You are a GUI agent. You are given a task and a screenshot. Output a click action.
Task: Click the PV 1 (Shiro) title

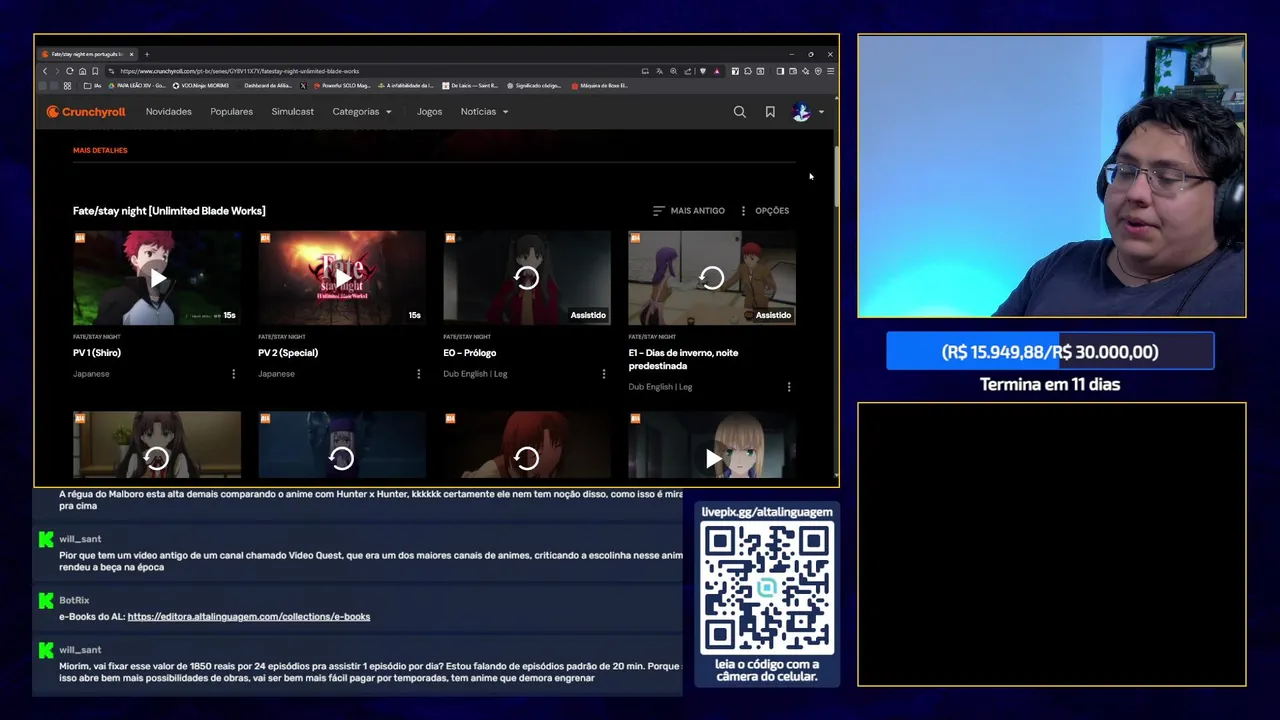click(x=97, y=353)
